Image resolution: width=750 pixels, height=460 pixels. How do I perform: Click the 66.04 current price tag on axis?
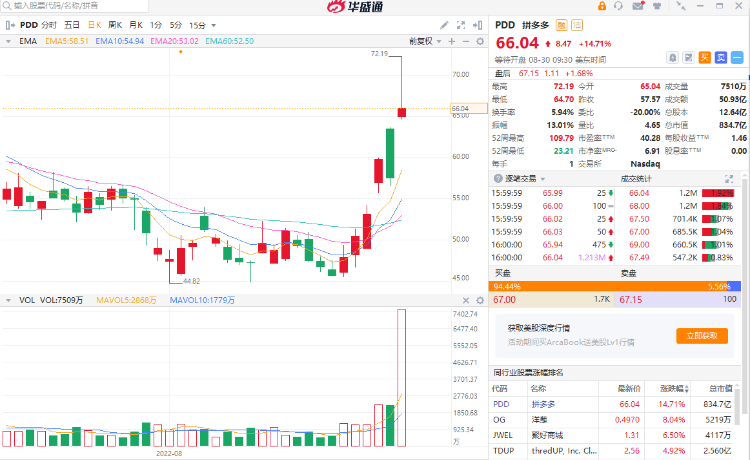click(469, 109)
